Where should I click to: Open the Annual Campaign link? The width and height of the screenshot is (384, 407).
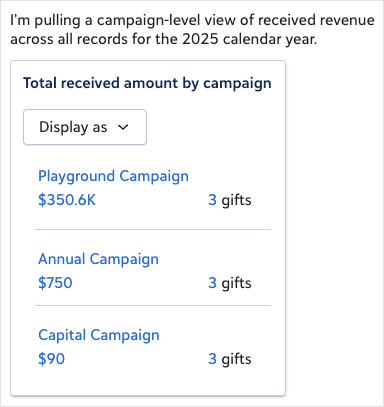[x=98, y=259]
